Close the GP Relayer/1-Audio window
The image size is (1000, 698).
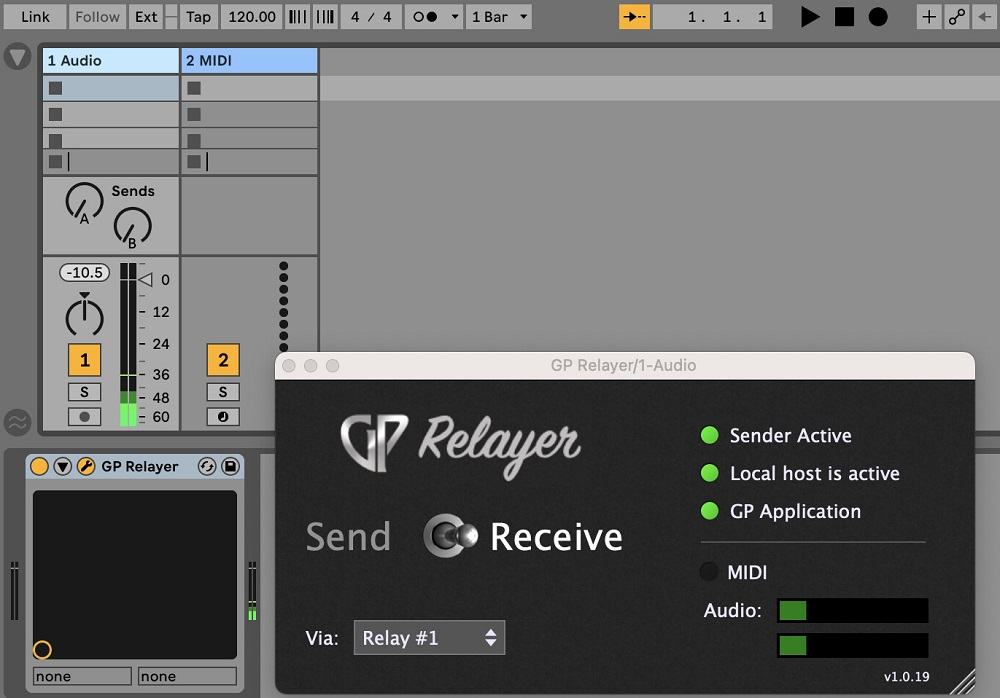[x=289, y=366]
